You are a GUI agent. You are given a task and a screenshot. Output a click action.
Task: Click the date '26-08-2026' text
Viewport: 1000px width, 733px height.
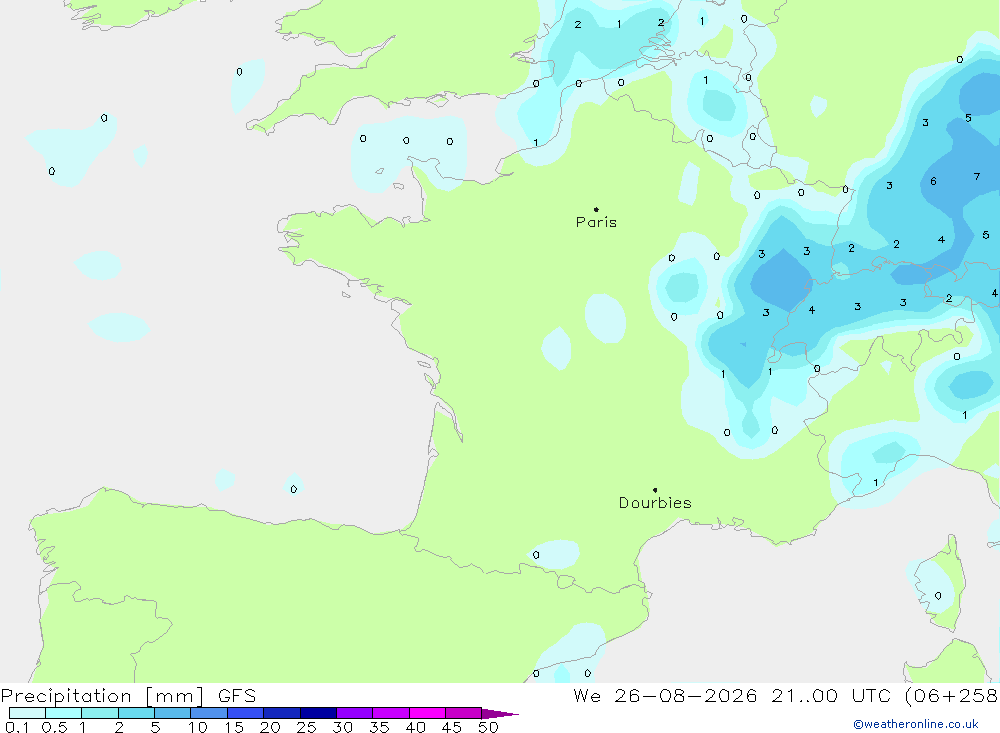[x=686, y=696]
